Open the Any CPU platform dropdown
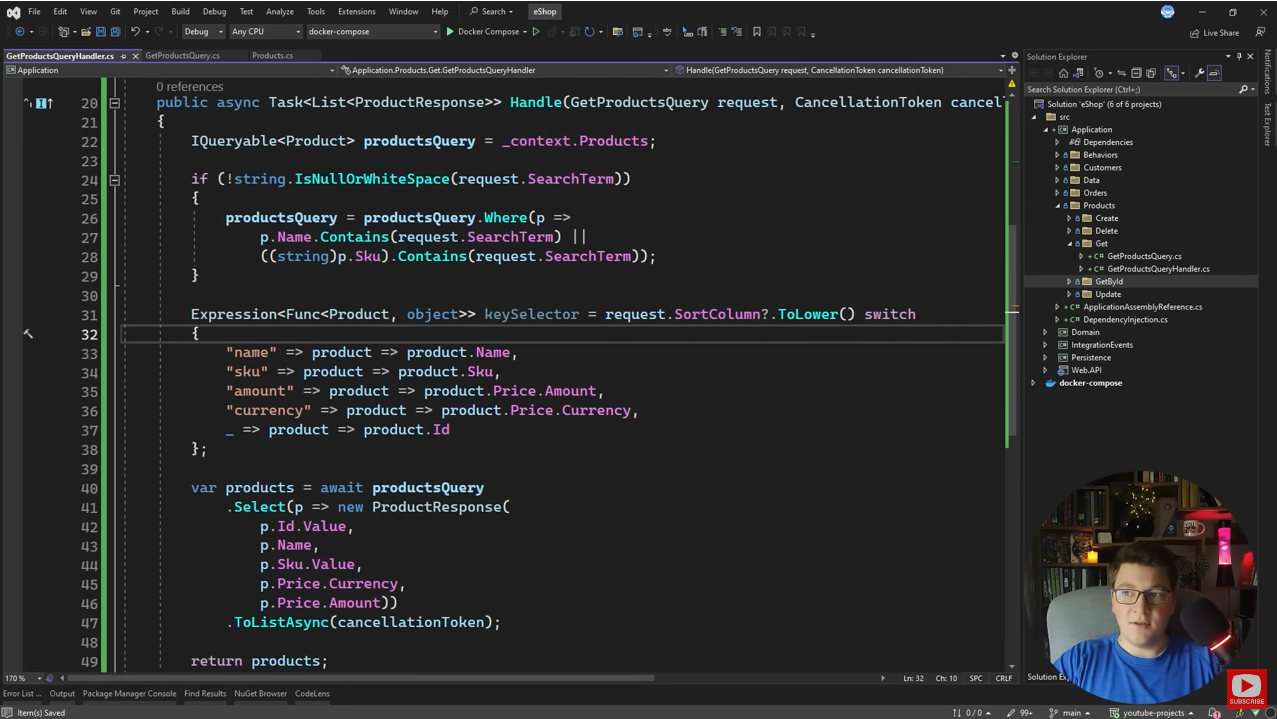 pyautogui.click(x=264, y=32)
